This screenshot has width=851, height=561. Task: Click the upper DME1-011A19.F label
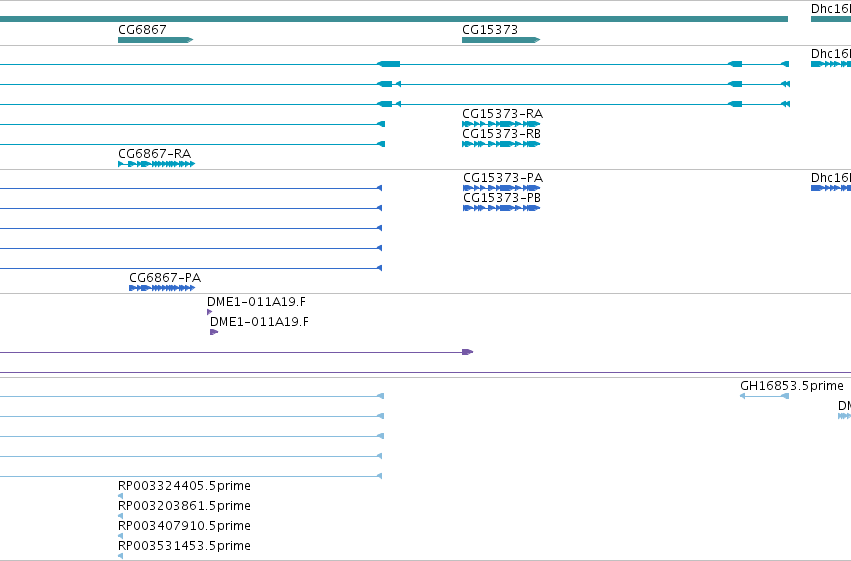pos(256,302)
